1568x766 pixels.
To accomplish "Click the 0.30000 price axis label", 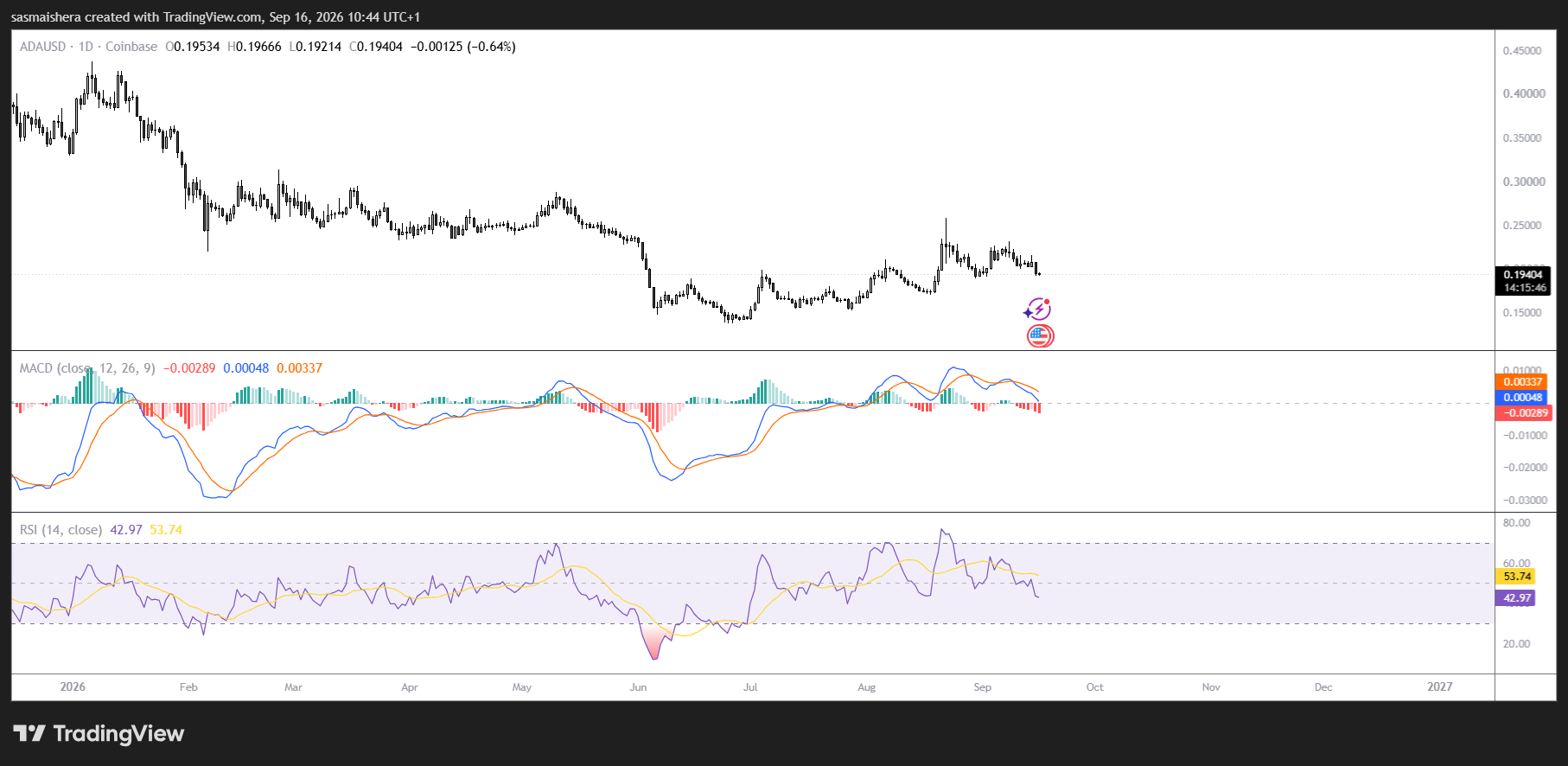I will 1524,182.
